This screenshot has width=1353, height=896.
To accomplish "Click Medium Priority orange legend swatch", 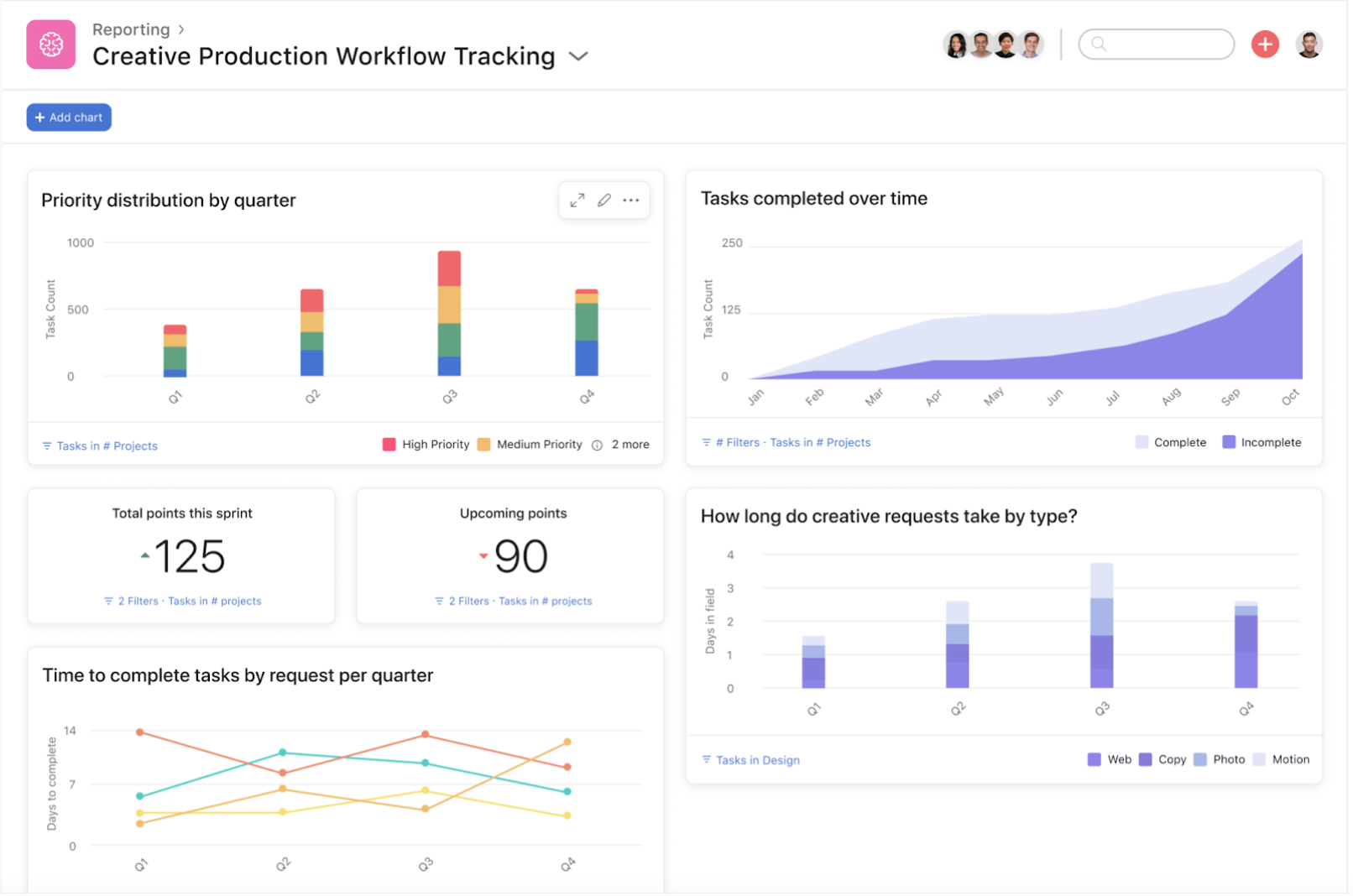I will (x=483, y=445).
